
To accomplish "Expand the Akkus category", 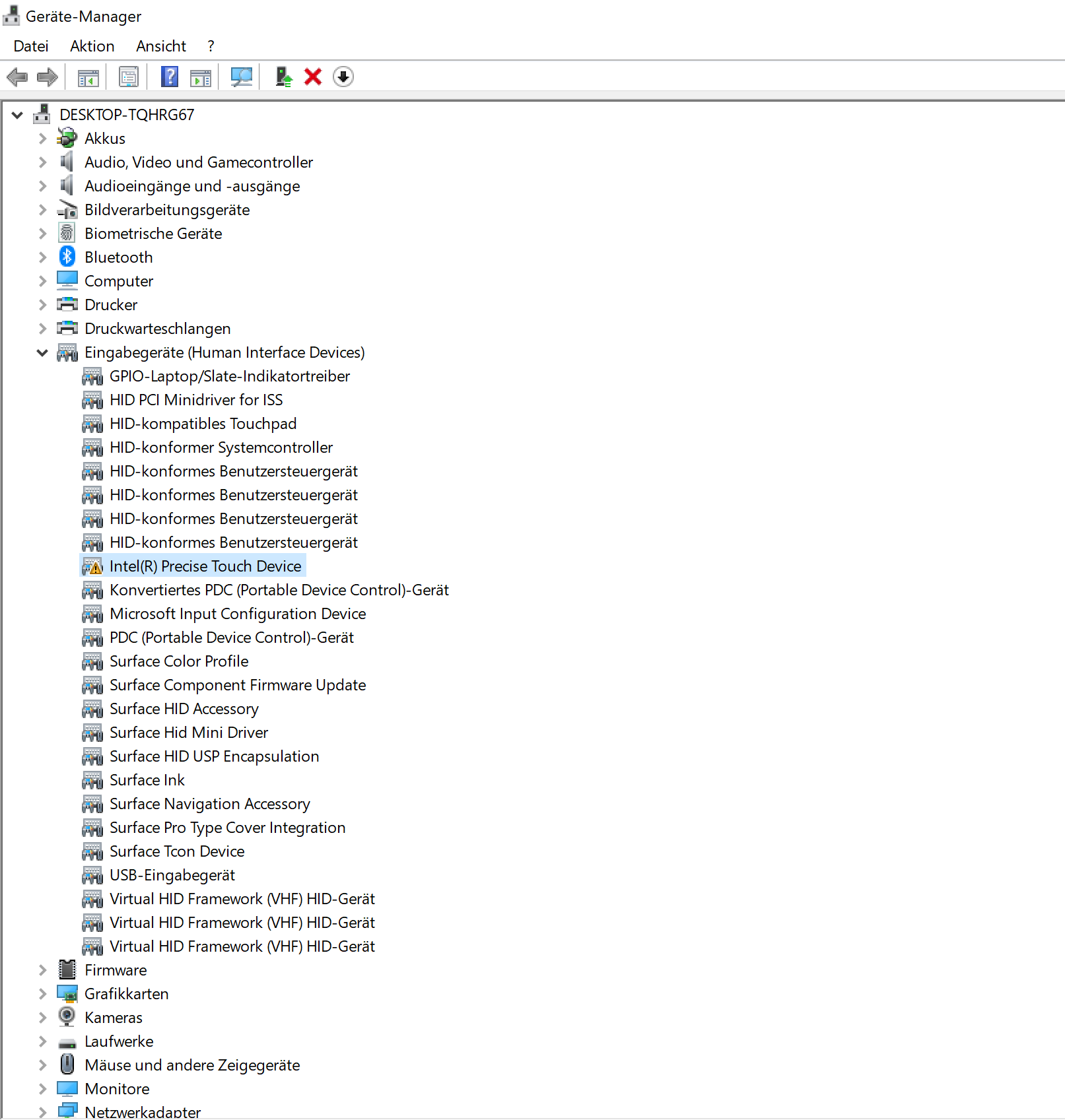I will click(x=42, y=138).
